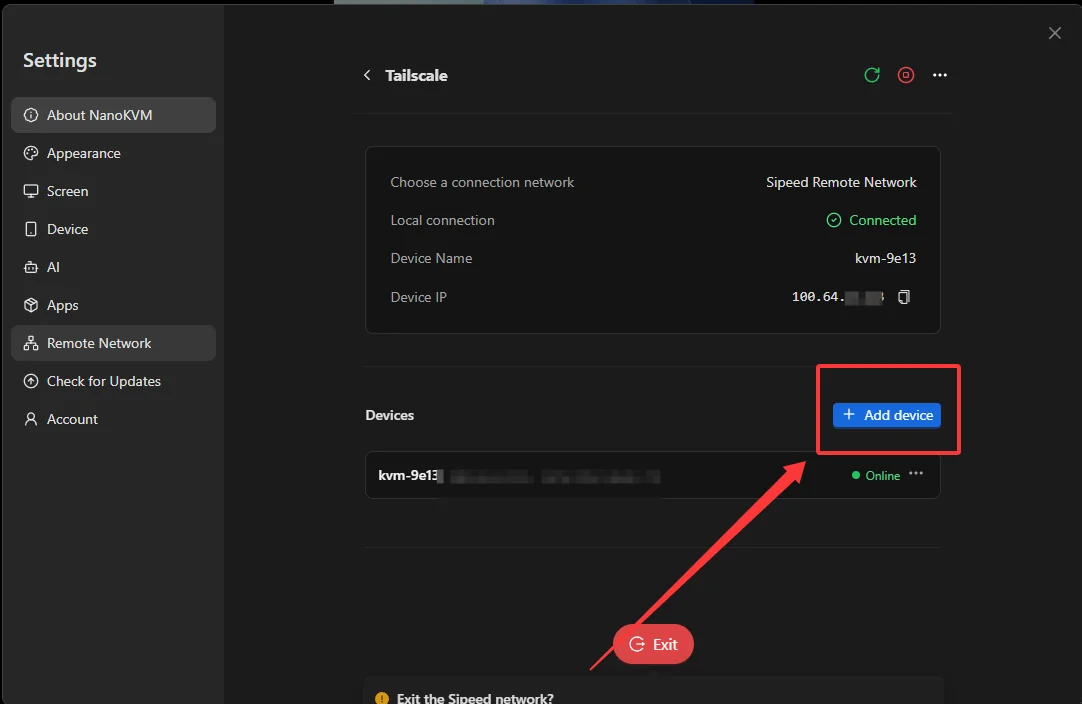Click the red stop Tailscale icon
This screenshot has width=1082, height=704.
pyautogui.click(x=906, y=75)
